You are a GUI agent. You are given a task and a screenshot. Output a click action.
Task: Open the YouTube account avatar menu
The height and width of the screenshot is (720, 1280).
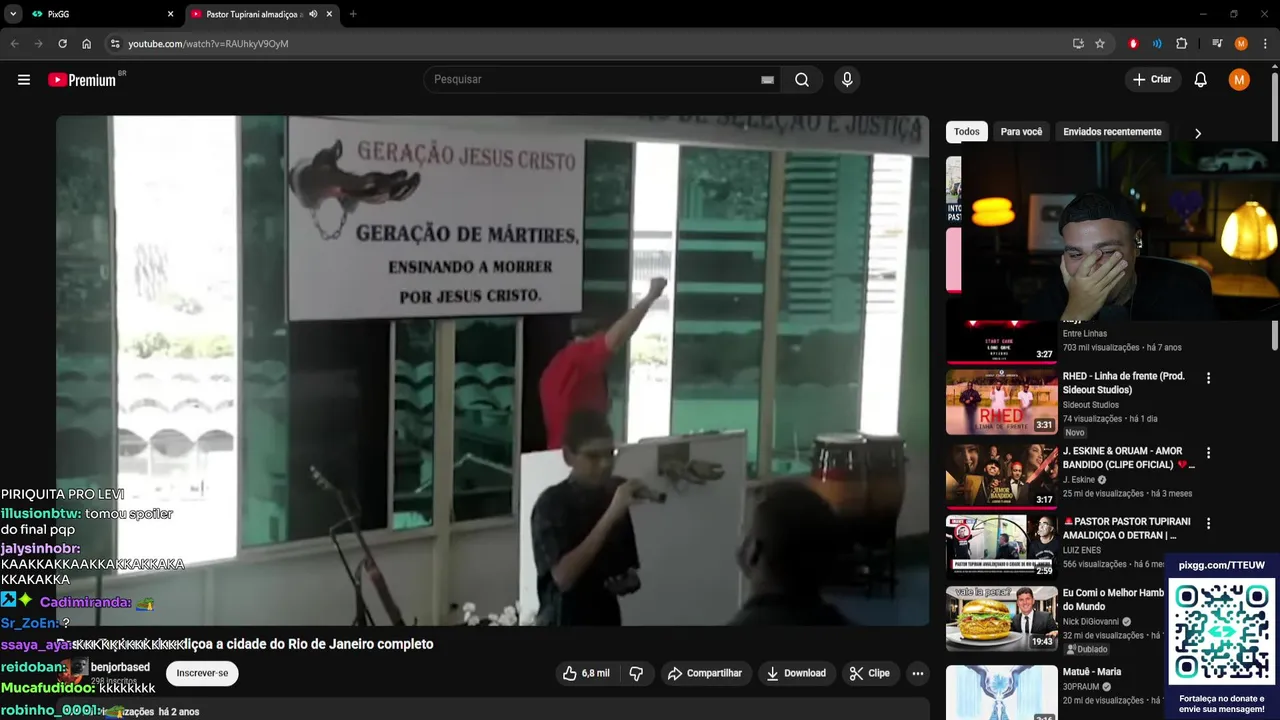click(x=1239, y=80)
